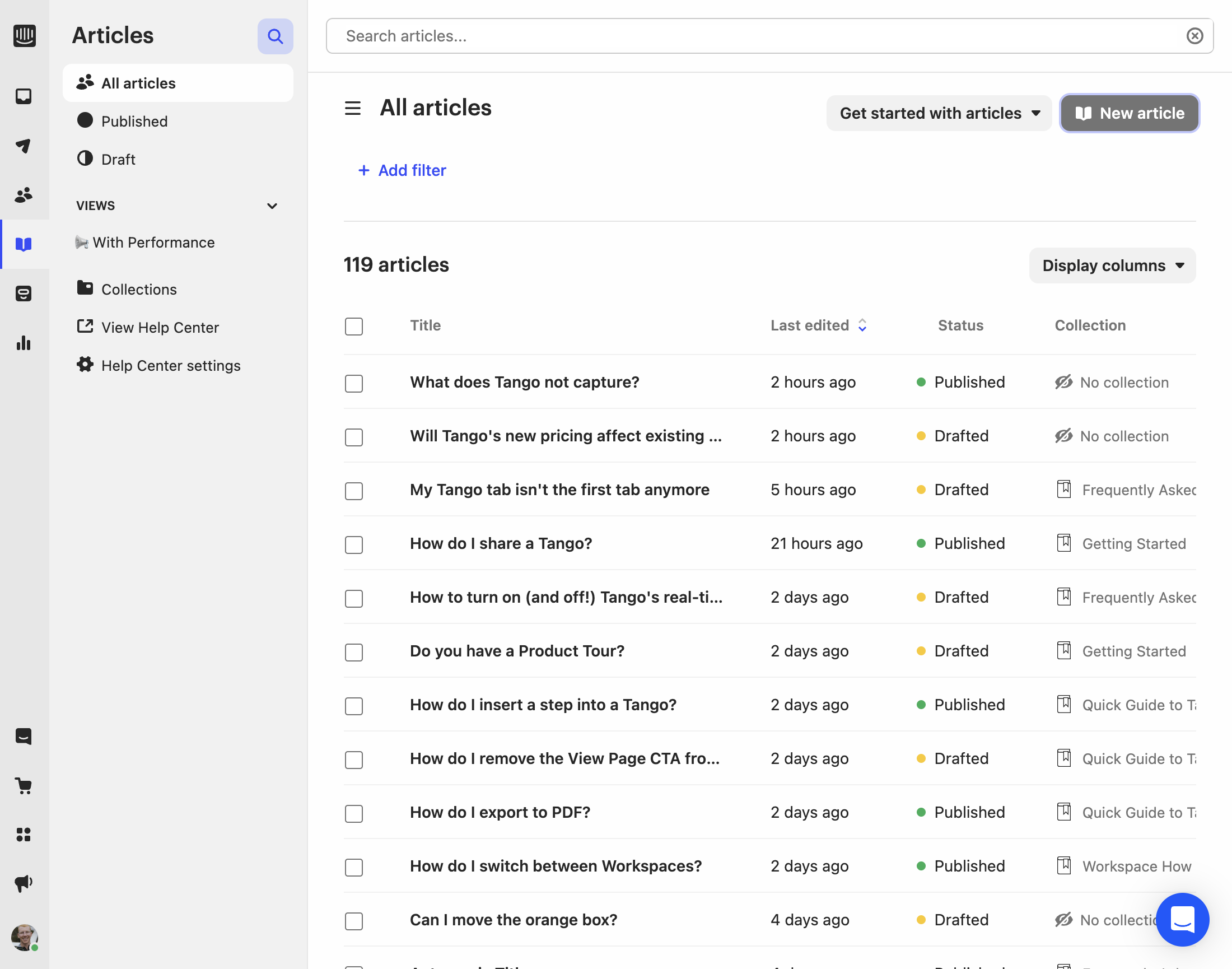This screenshot has width=1232, height=969.
Task: Open the megaphone announcements icon
Action: pos(24,883)
